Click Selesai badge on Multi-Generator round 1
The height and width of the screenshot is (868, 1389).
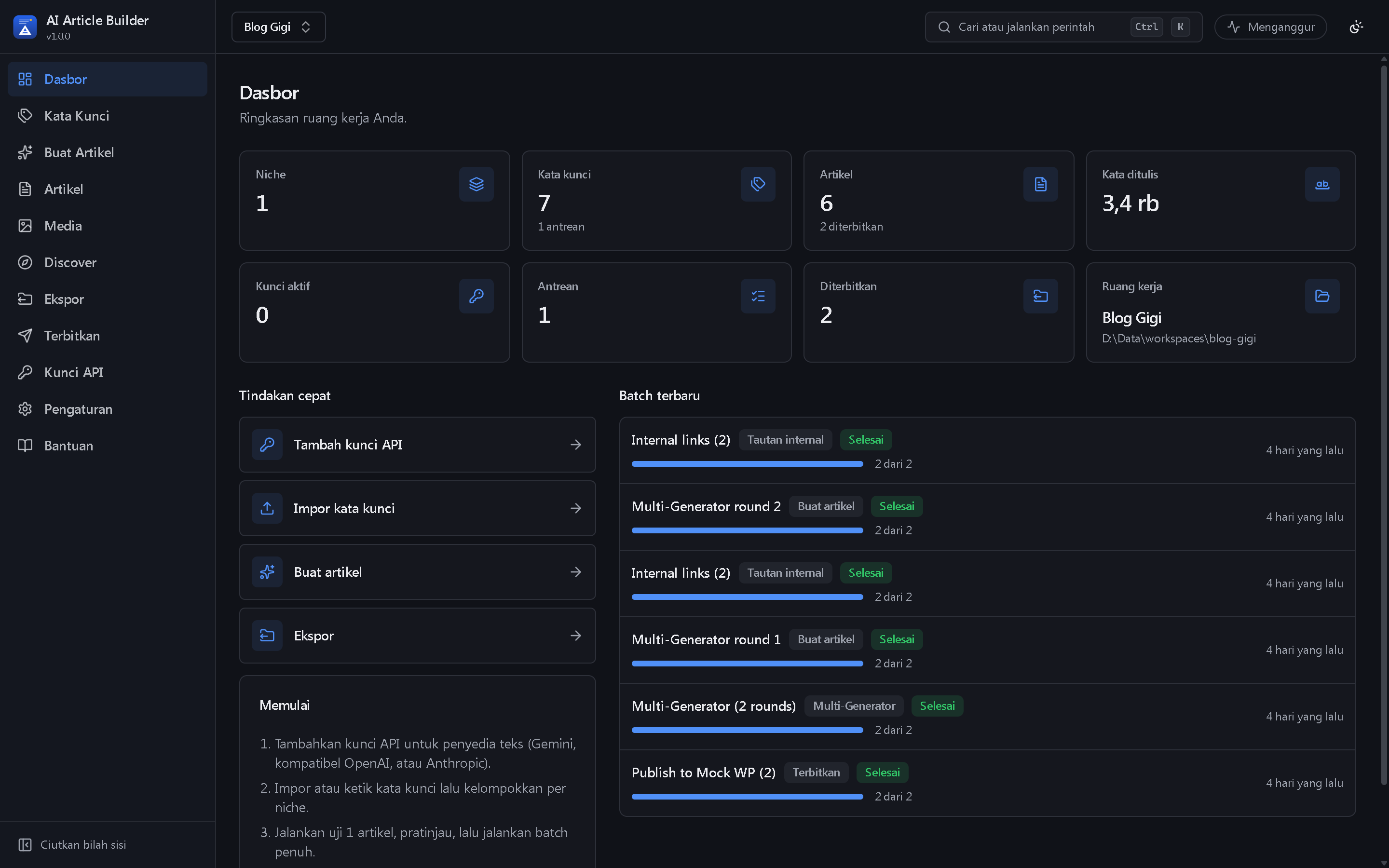pyautogui.click(x=897, y=639)
